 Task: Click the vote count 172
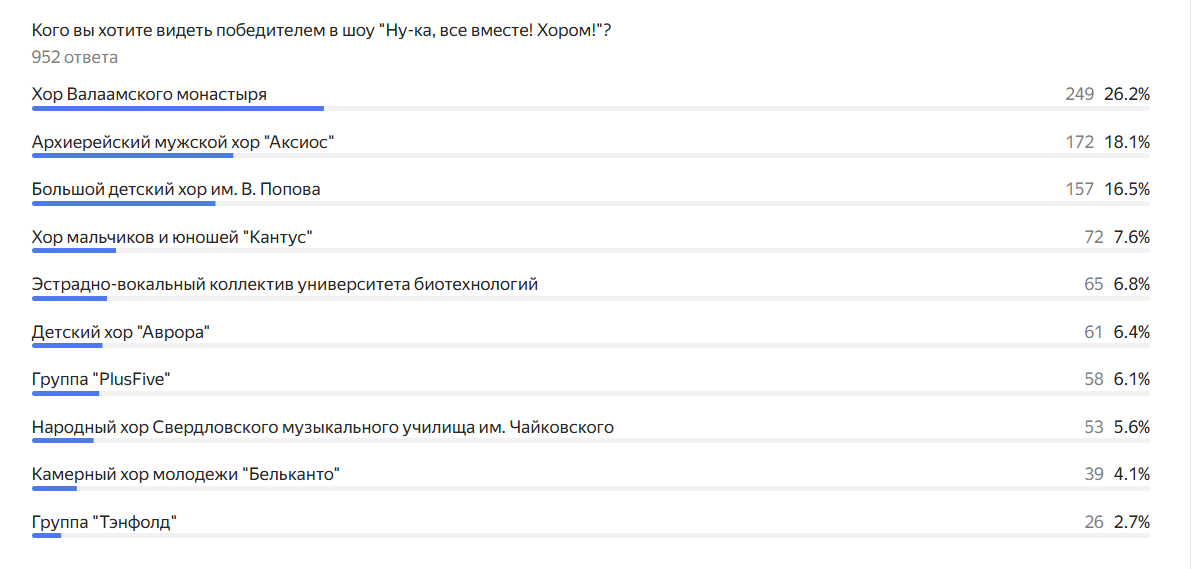1080,142
